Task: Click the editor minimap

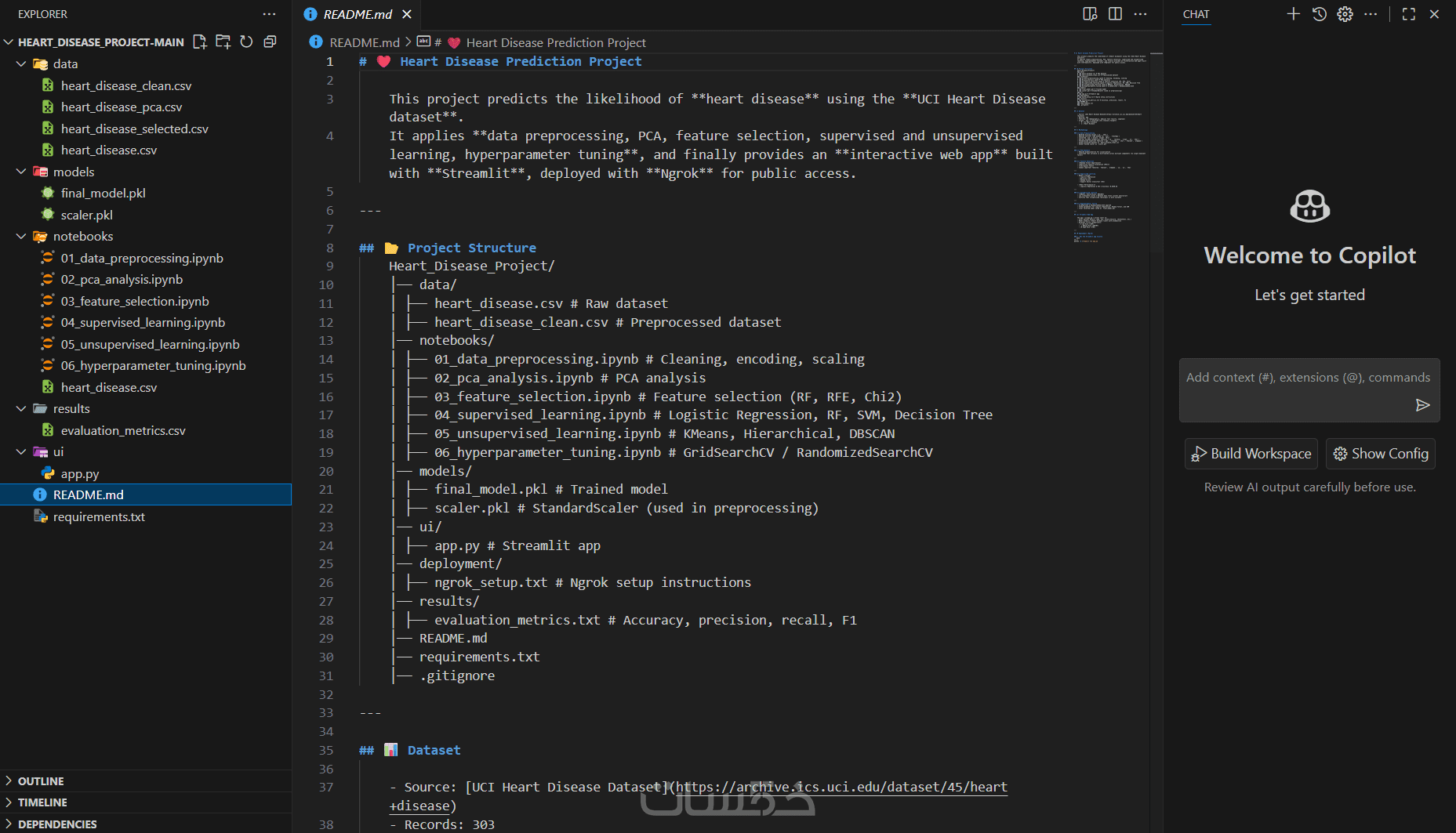Action: (1112, 147)
